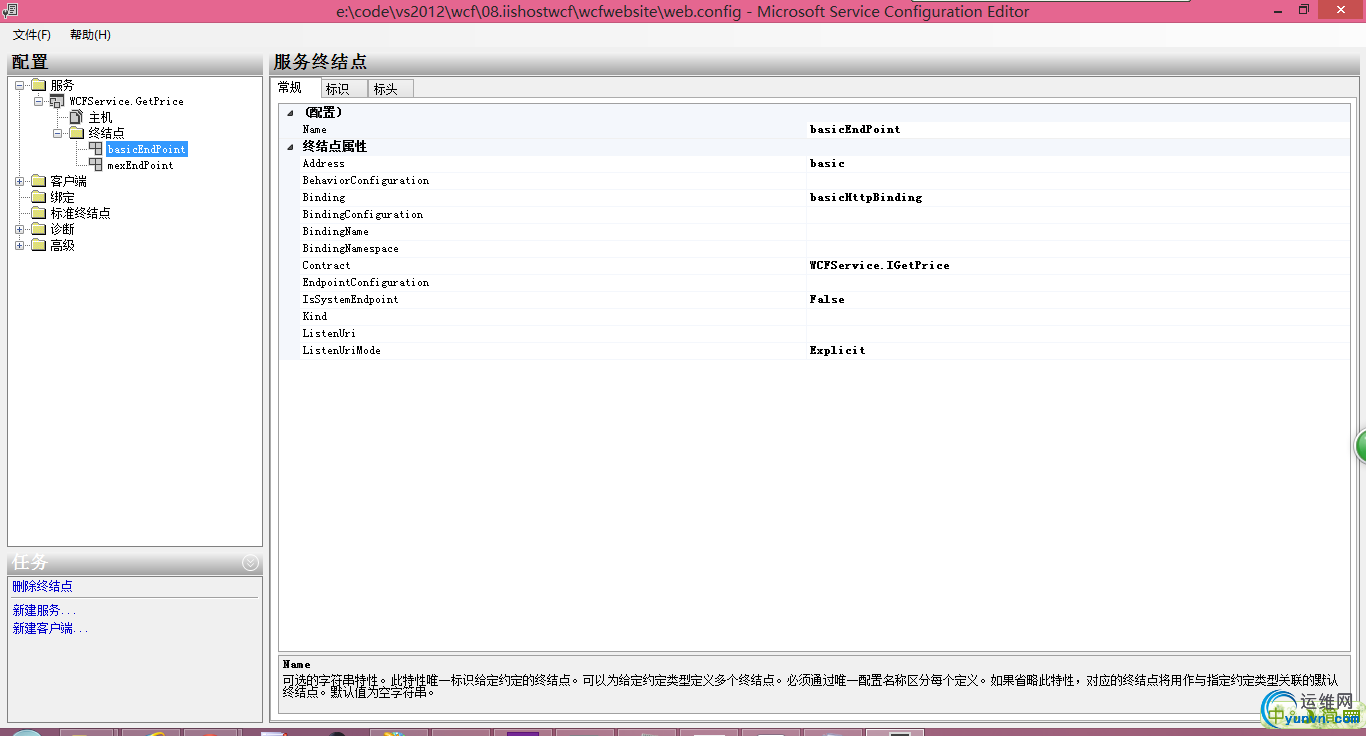Select the Address property label

point(323,163)
